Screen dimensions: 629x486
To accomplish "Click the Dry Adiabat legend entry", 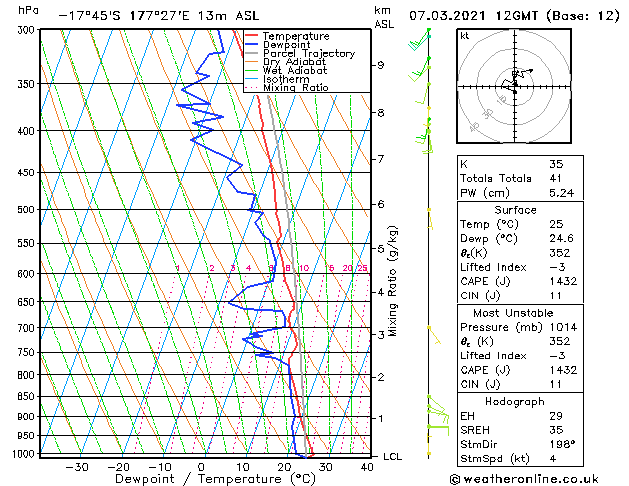I will click(294, 62).
